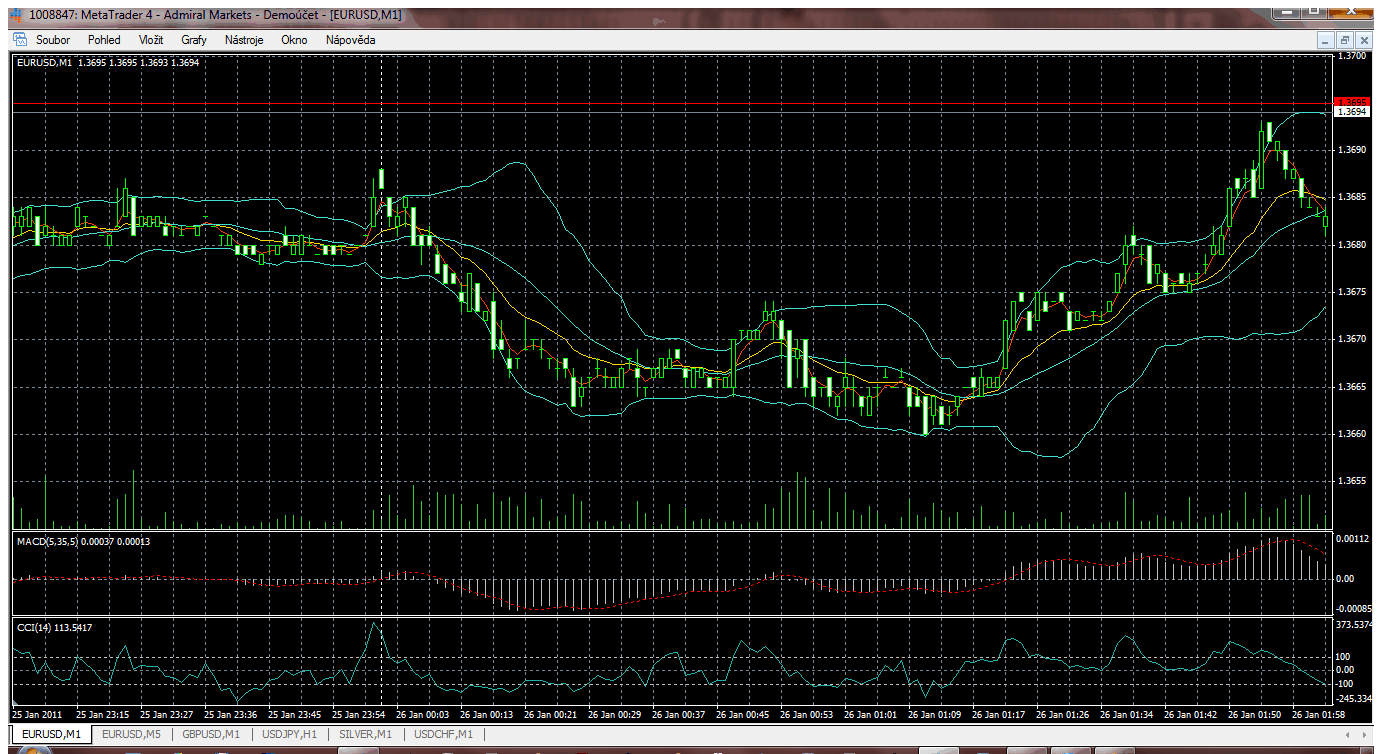Viewport: 1382px width, 754px height.
Task: Click the chart document icon beside Soubor
Action: (19, 40)
